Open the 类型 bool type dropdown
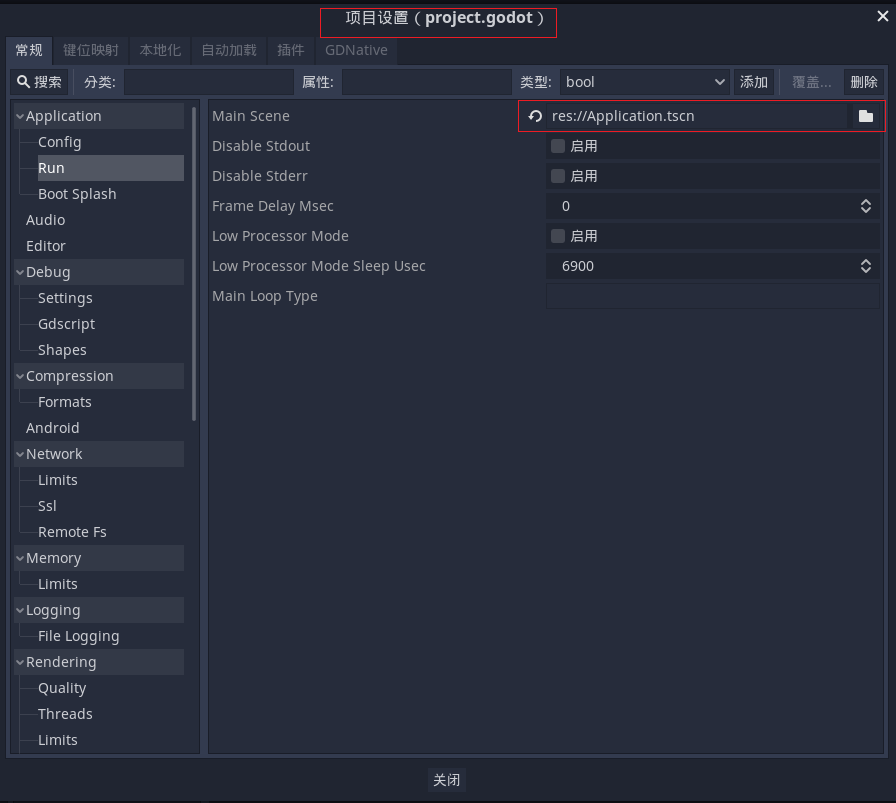 (645, 82)
